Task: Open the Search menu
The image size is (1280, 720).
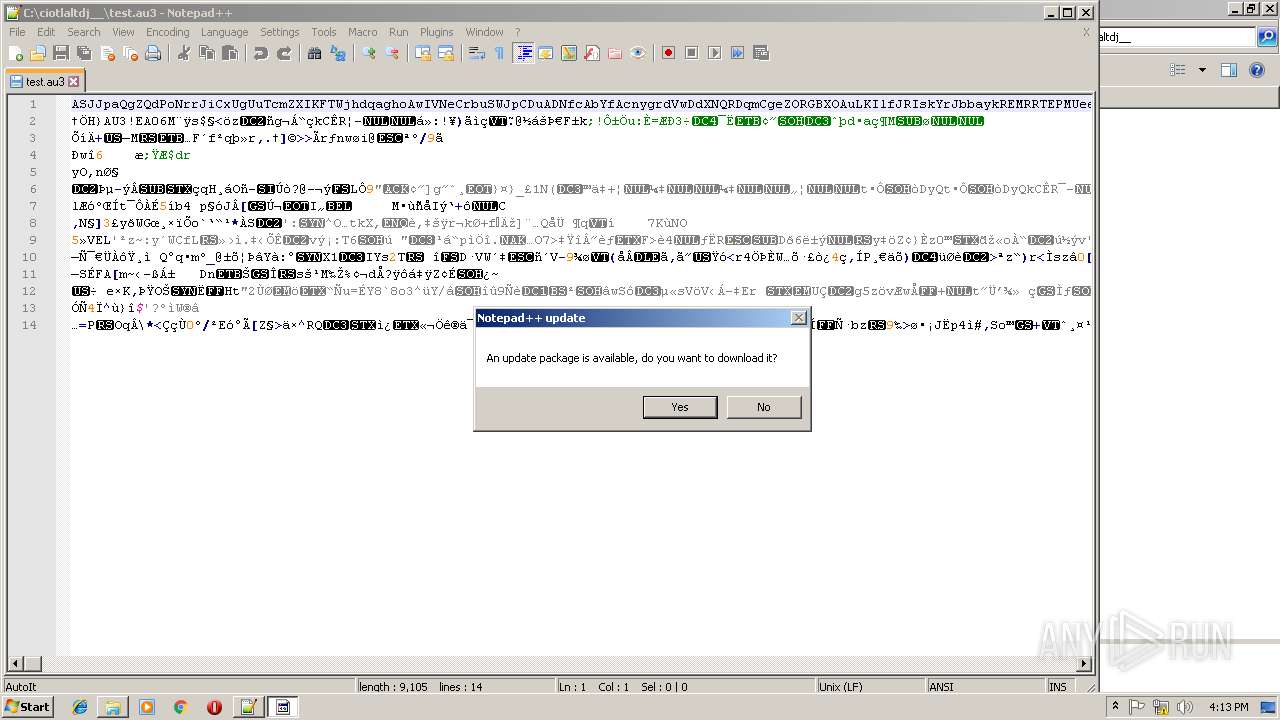Action: (x=84, y=32)
